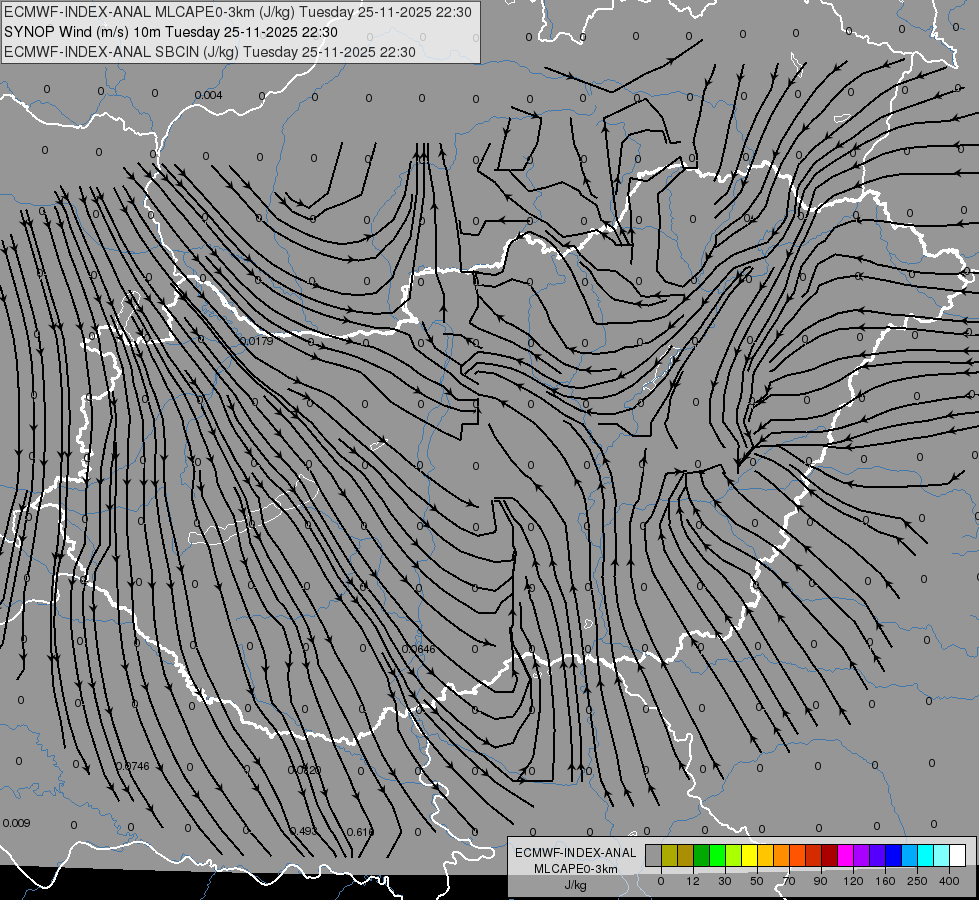Click the legend unit label 'J/kg'
The image size is (979, 900).
(x=575, y=885)
